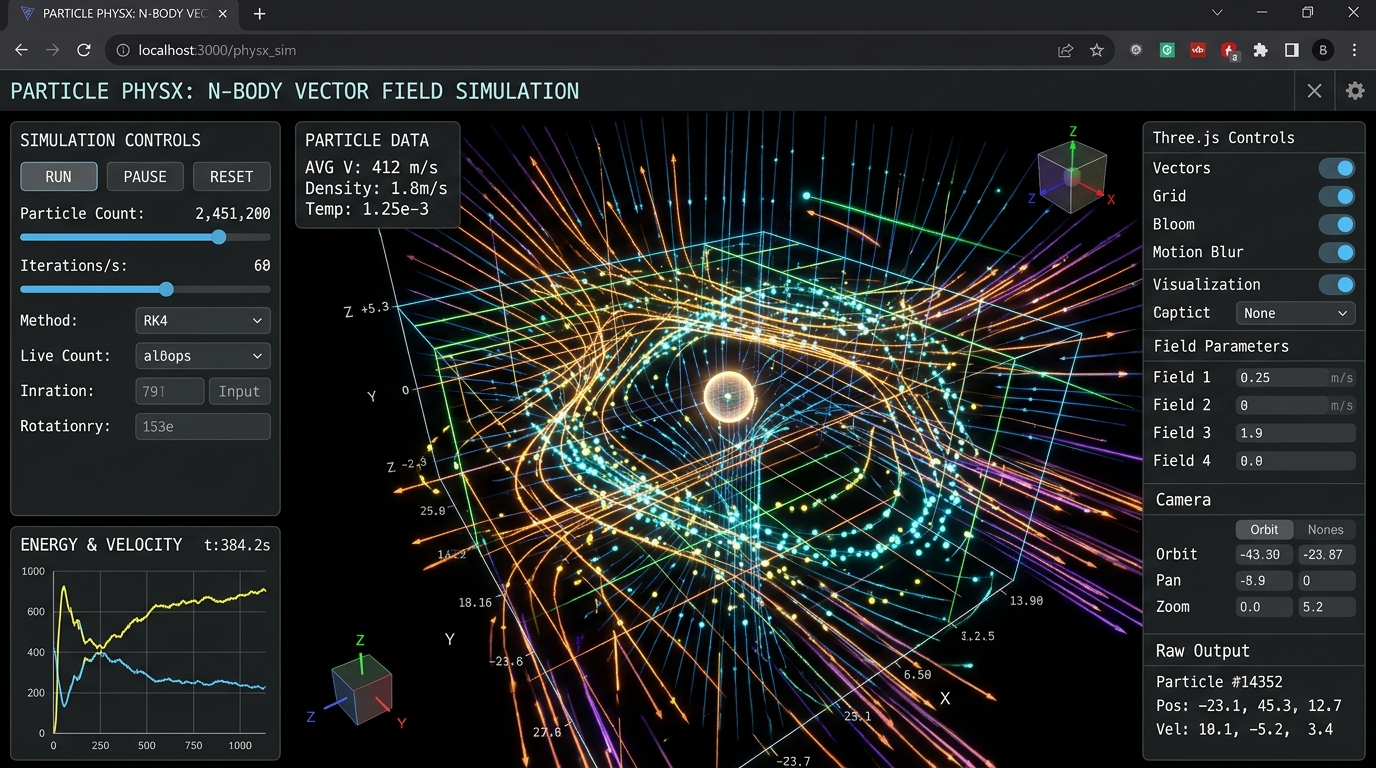The width and height of the screenshot is (1376, 768).
Task: Toggle the Visualization switch
Action: click(x=1336, y=285)
